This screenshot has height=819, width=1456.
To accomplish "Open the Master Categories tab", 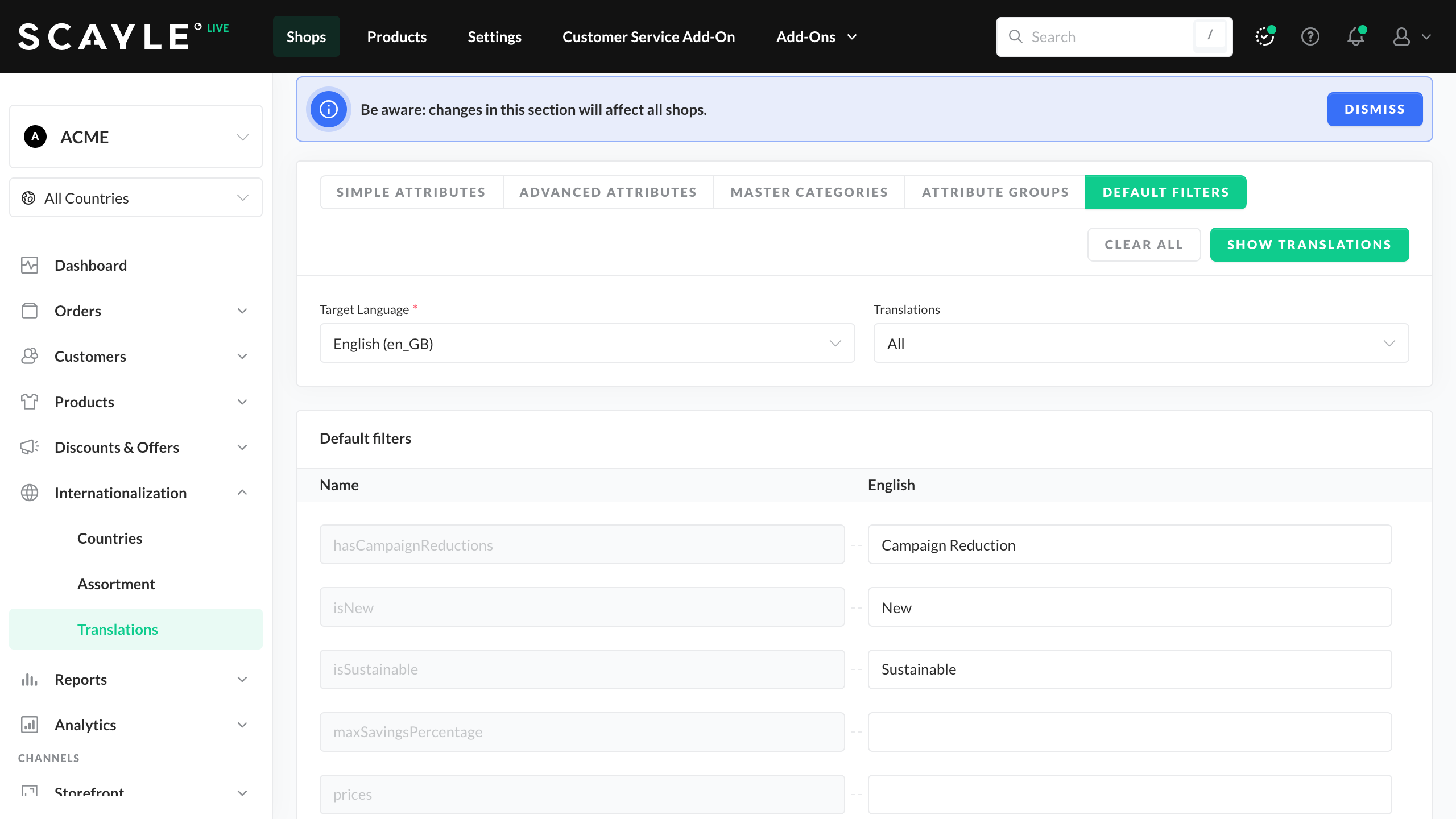I will click(809, 192).
